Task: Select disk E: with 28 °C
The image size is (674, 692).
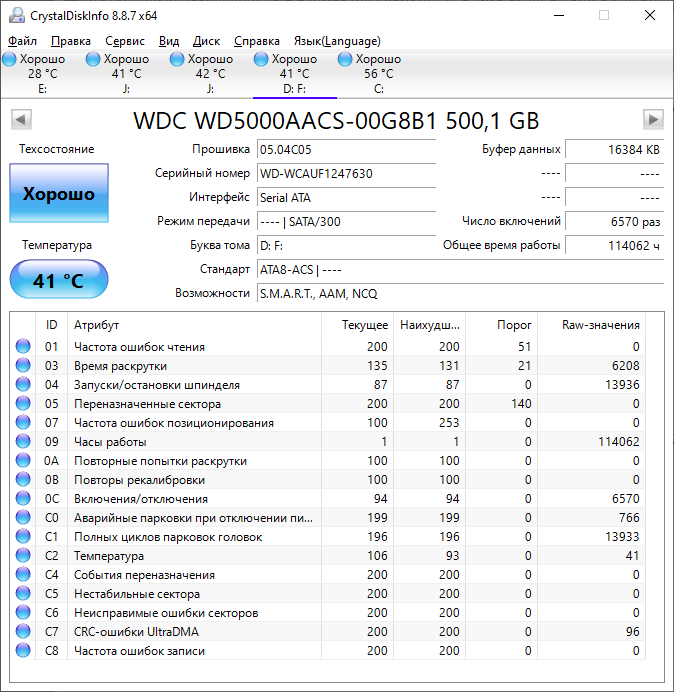Action: click(42, 73)
